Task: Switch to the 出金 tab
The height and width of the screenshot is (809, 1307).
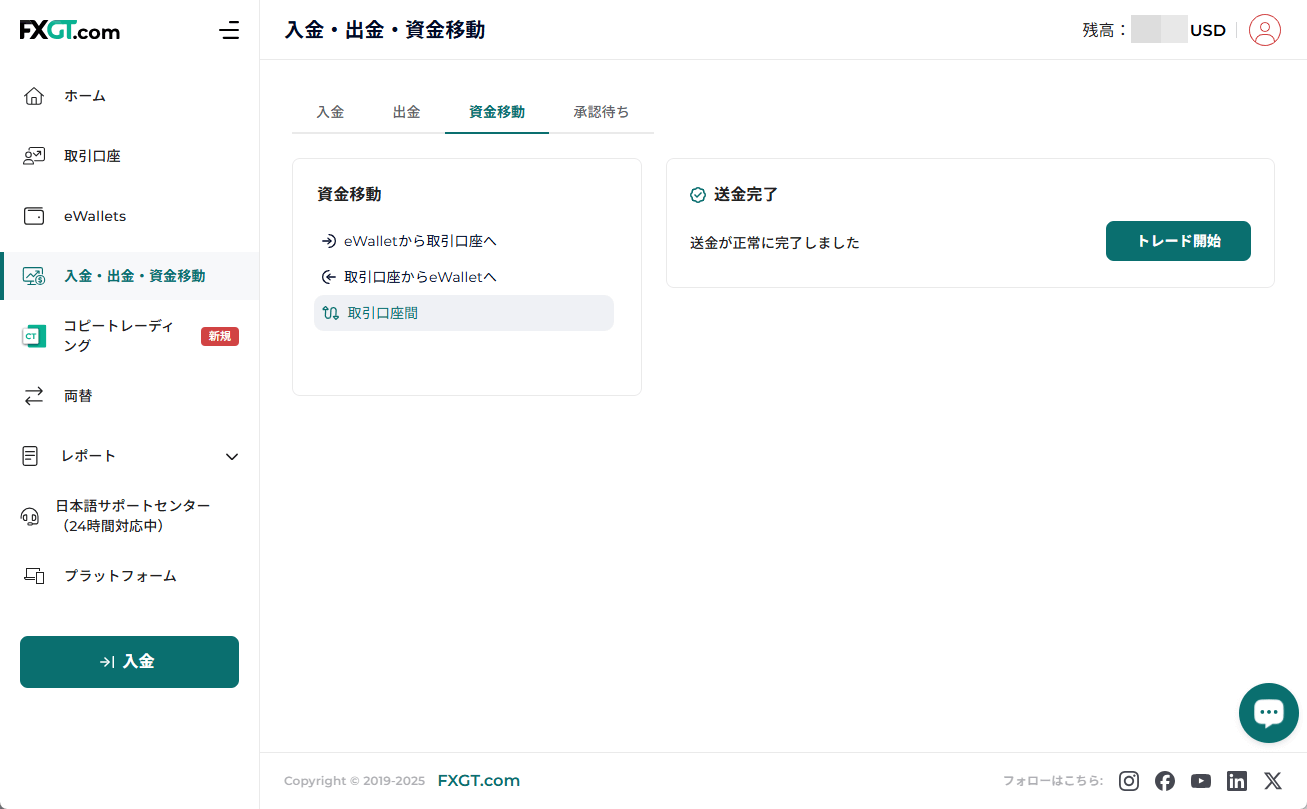Action: click(x=406, y=112)
